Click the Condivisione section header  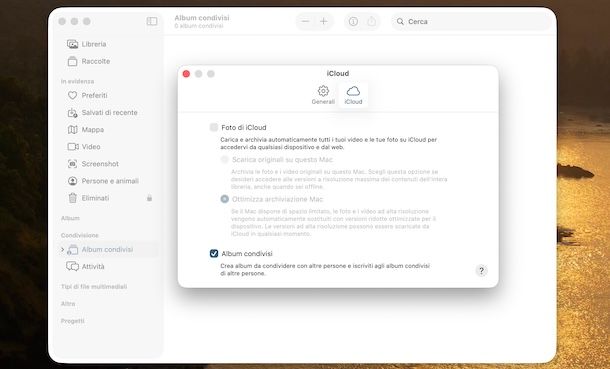(80, 235)
